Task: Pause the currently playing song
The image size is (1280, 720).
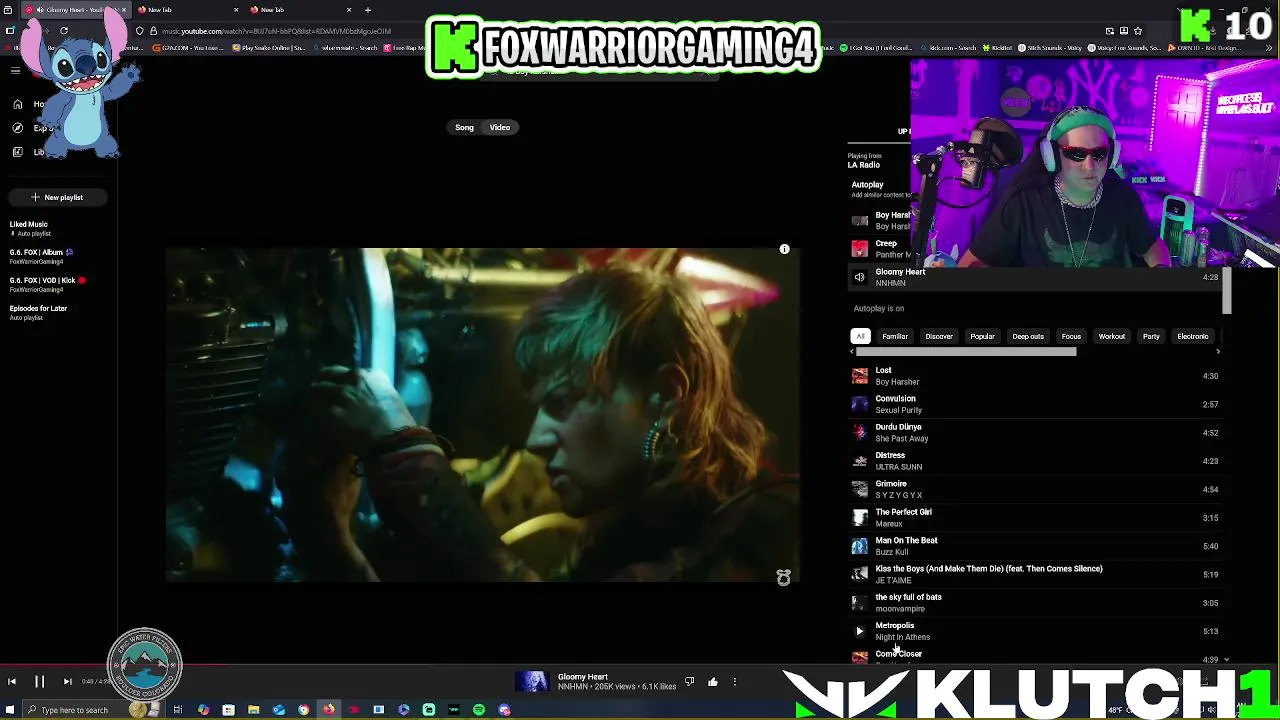Action: coord(39,682)
